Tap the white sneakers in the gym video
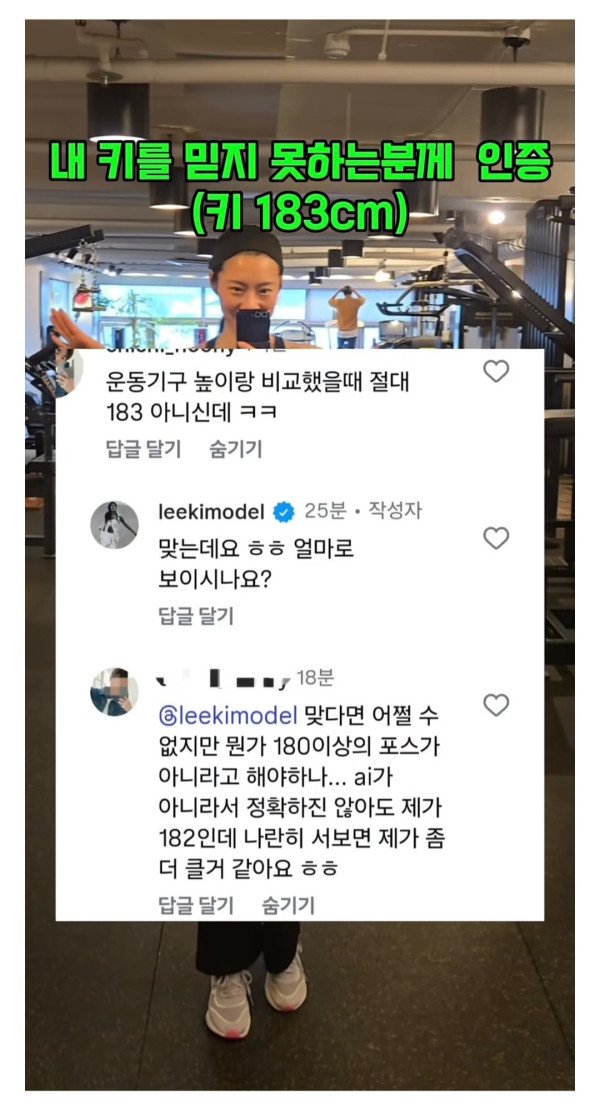 click(255, 999)
